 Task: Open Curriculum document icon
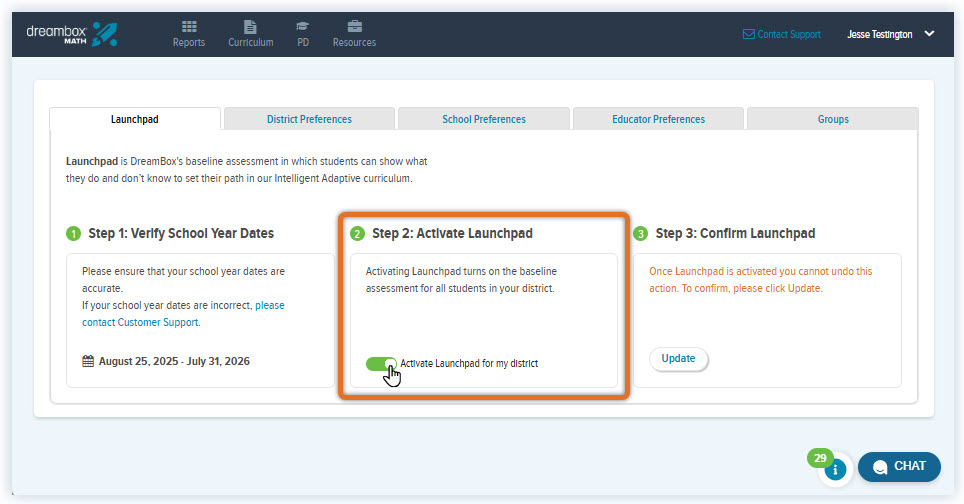[x=250, y=26]
